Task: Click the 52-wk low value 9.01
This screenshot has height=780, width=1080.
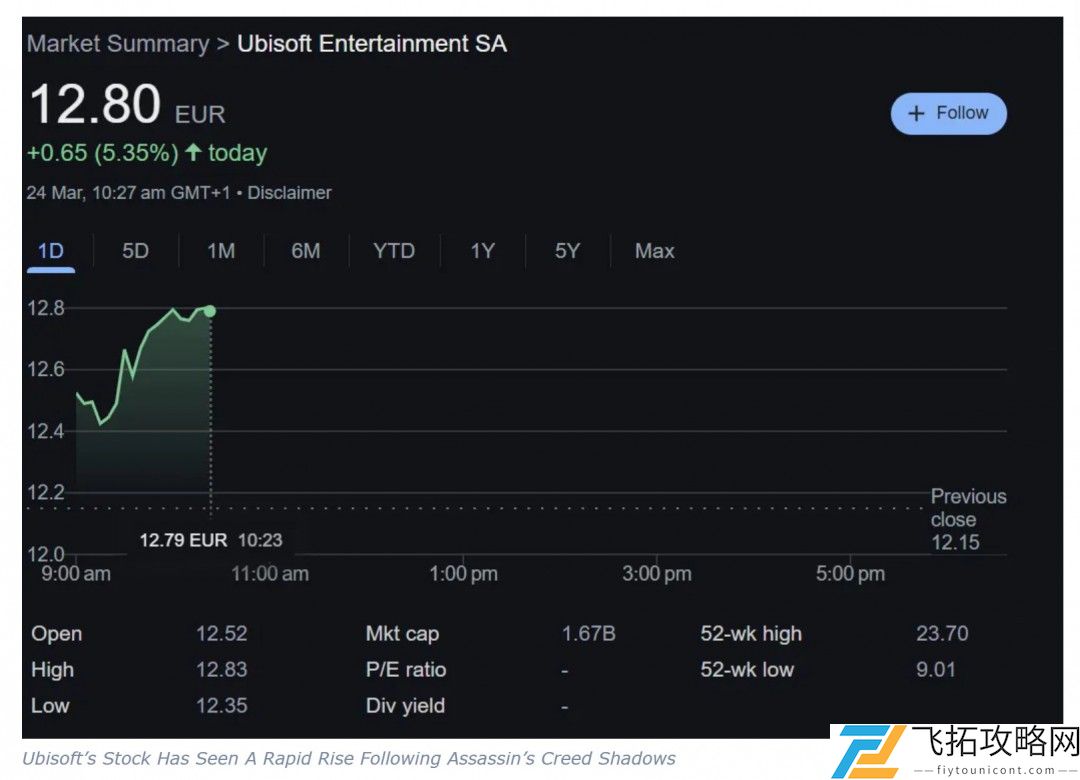Action: pos(936,669)
